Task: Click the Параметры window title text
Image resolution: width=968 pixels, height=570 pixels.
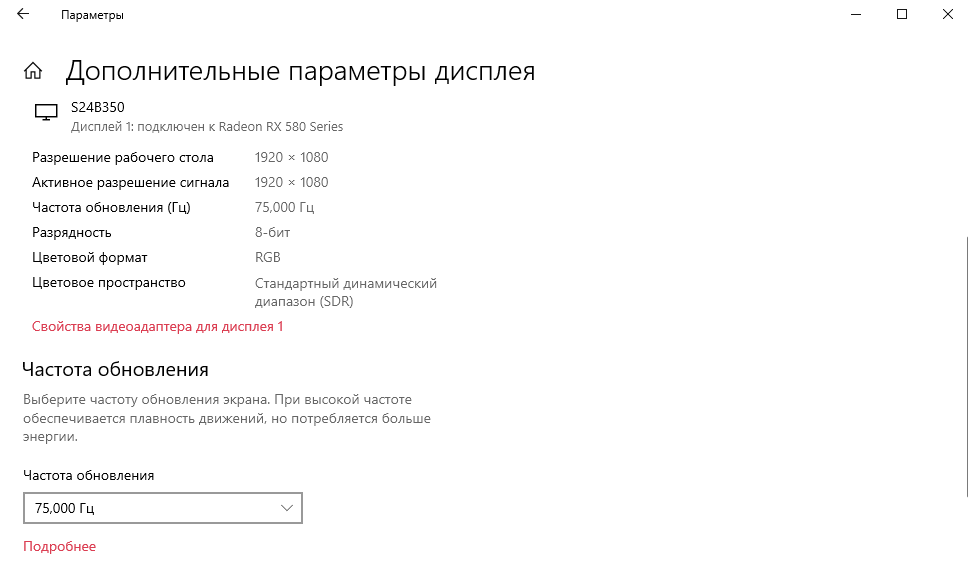Action: pyautogui.click(x=92, y=15)
